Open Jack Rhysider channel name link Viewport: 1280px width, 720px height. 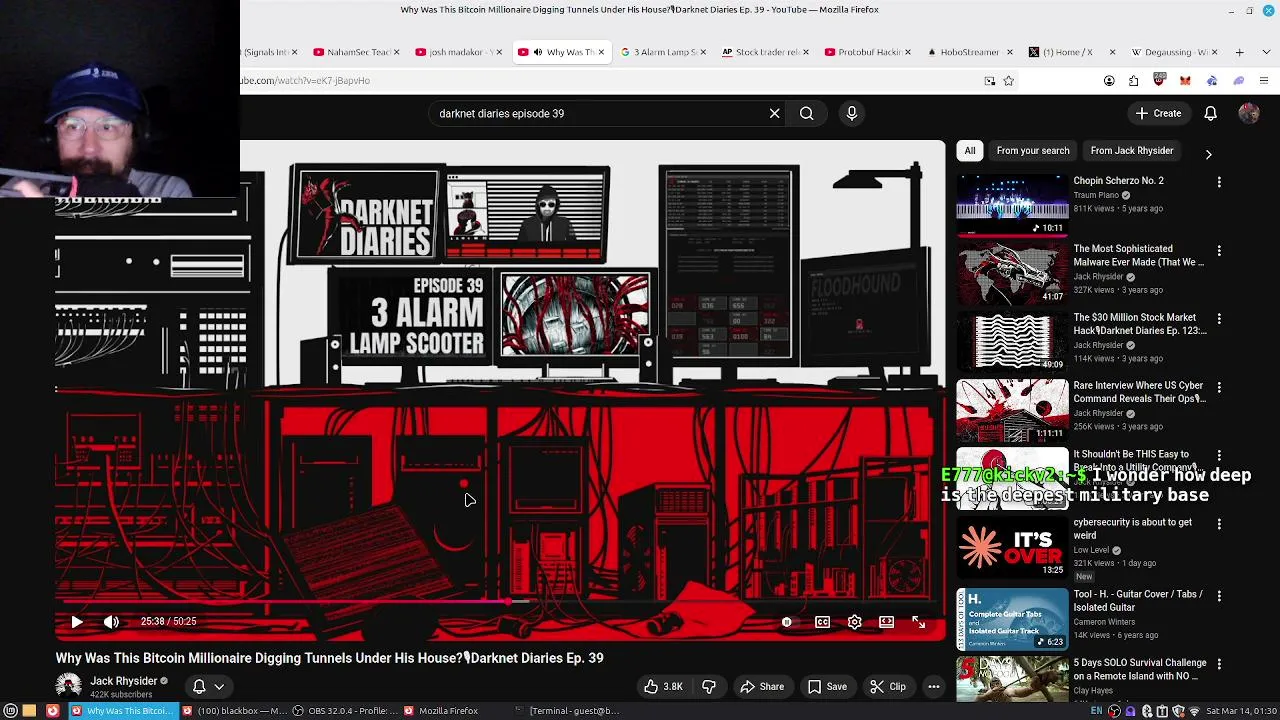pos(124,681)
